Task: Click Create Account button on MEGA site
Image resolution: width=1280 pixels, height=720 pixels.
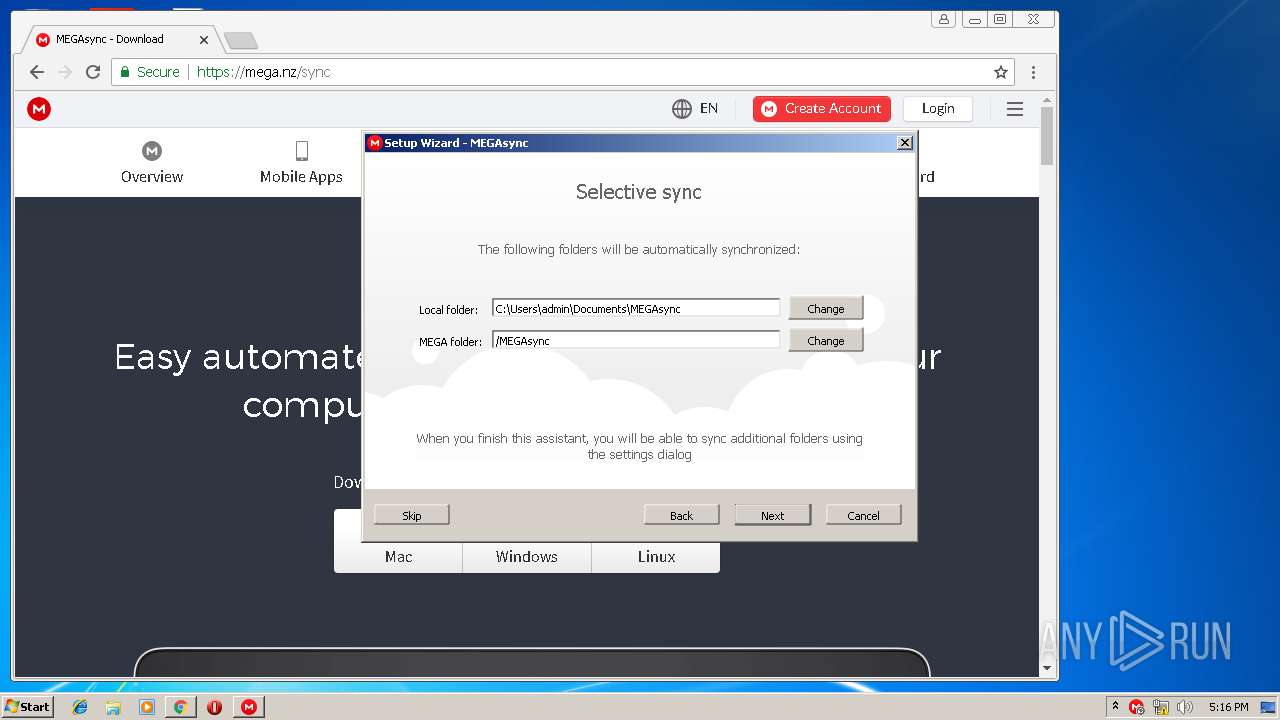Action: pos(822,108)
